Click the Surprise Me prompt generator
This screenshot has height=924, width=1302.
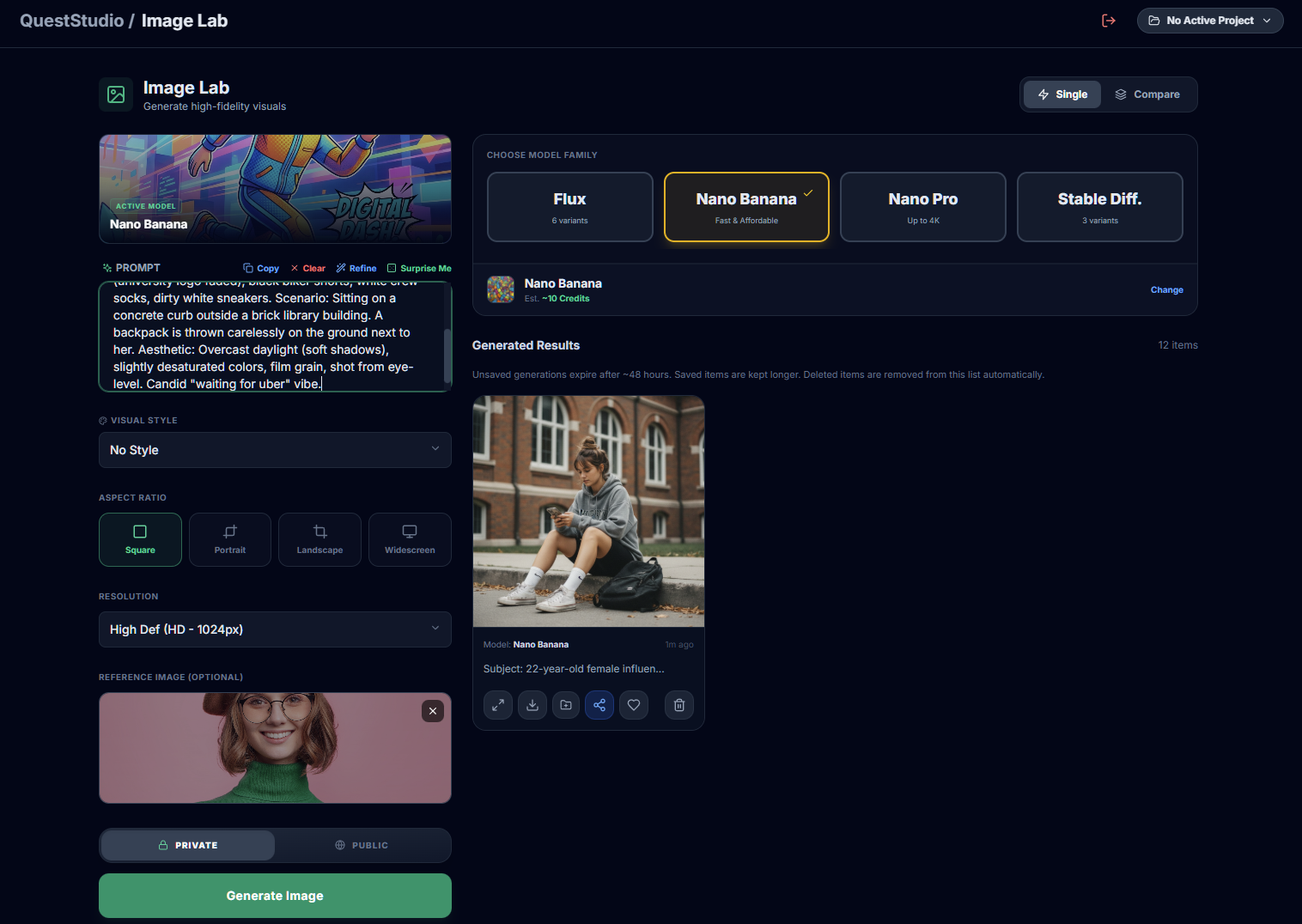[419, 268]
